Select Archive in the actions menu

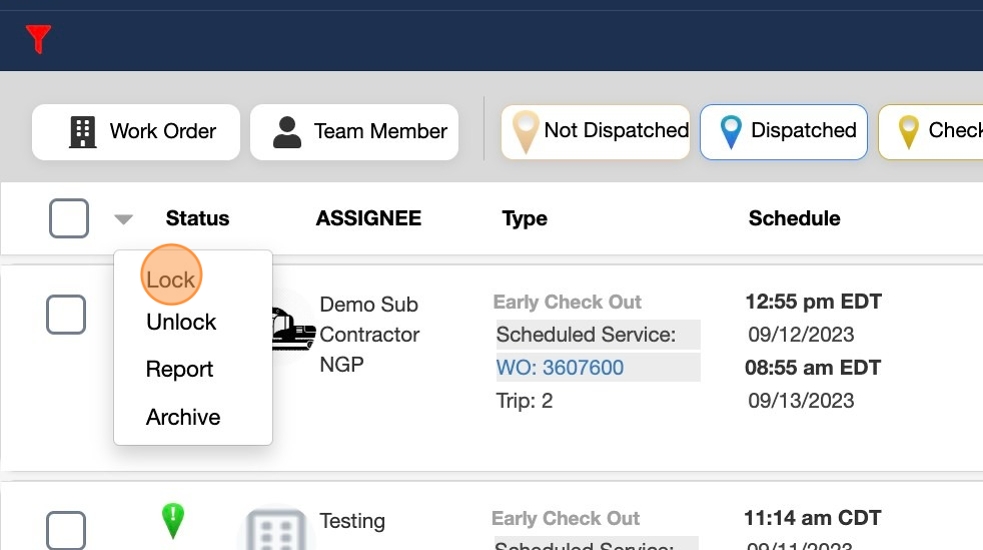183,417
